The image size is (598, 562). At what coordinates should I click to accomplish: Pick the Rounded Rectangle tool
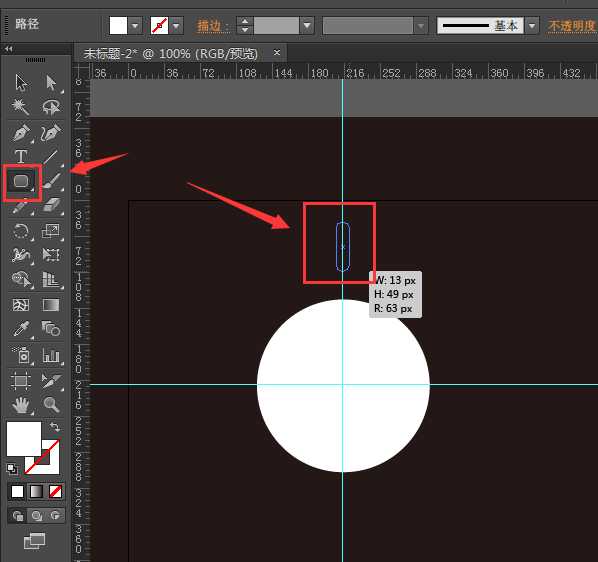21,182
